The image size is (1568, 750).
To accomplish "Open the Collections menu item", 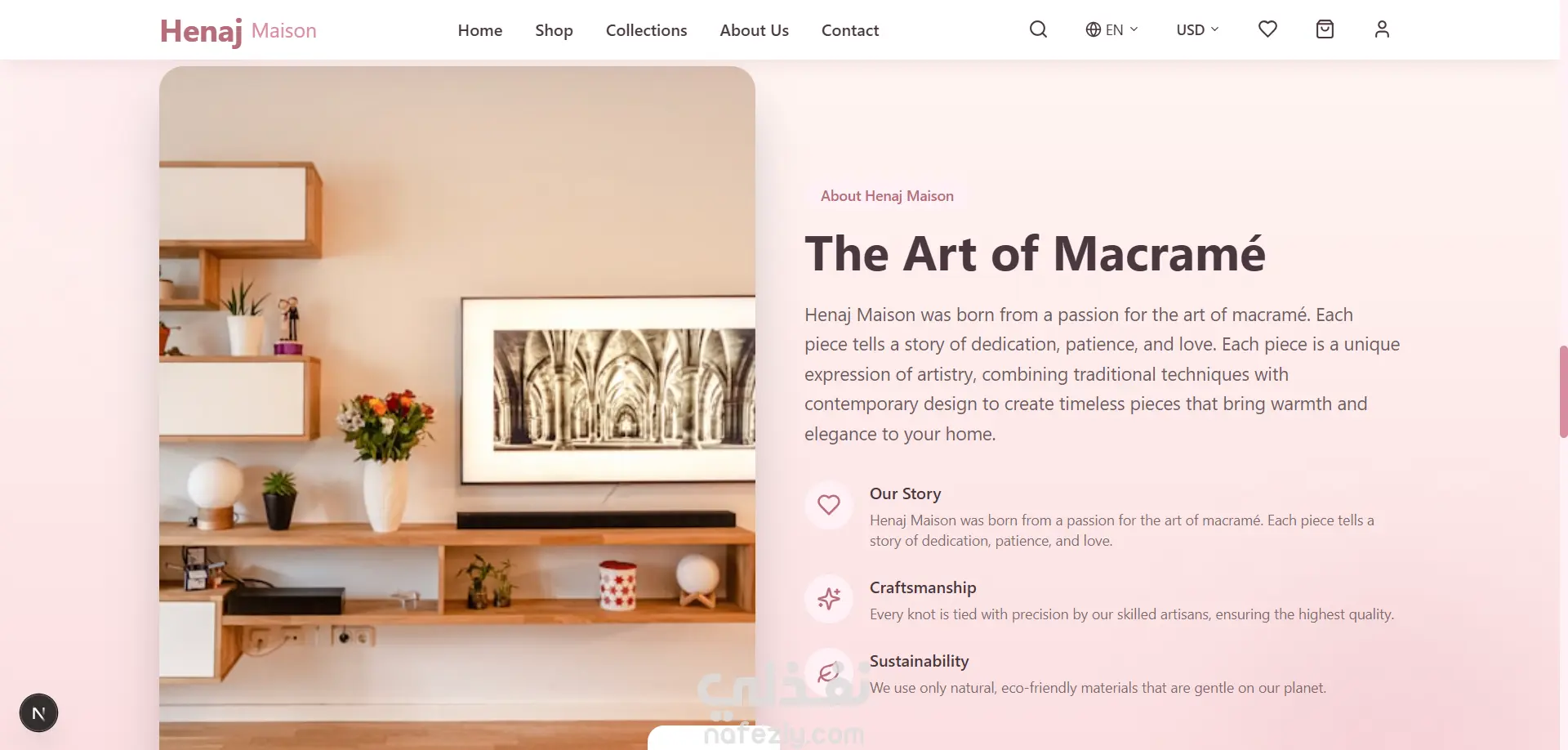I will [646, 30].
